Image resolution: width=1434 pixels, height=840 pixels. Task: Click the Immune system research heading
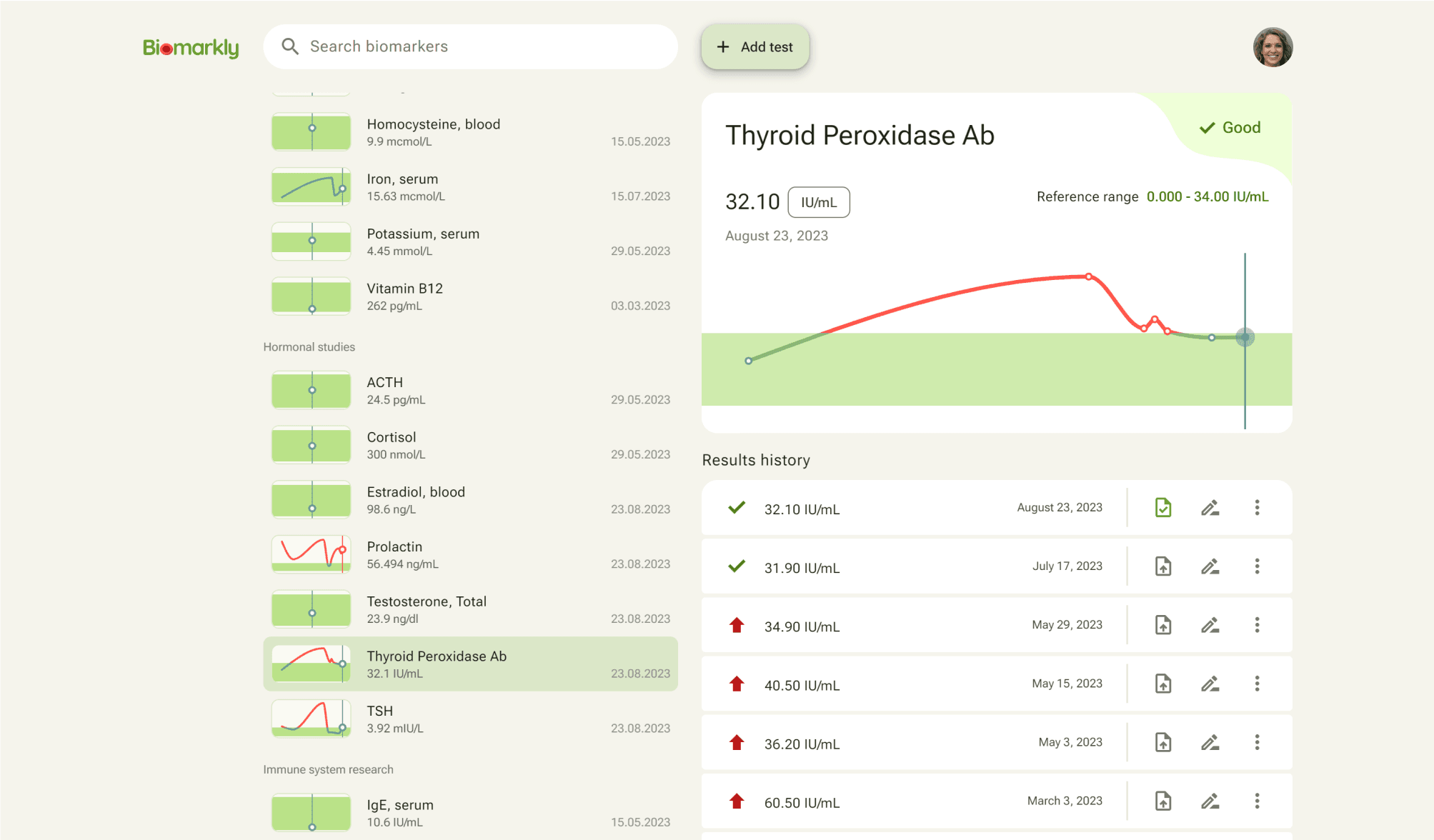(328, 769)
